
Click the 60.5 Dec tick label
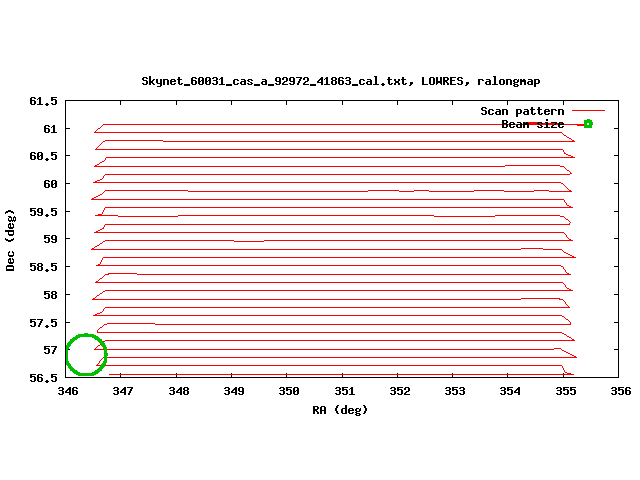pos(44,156)
